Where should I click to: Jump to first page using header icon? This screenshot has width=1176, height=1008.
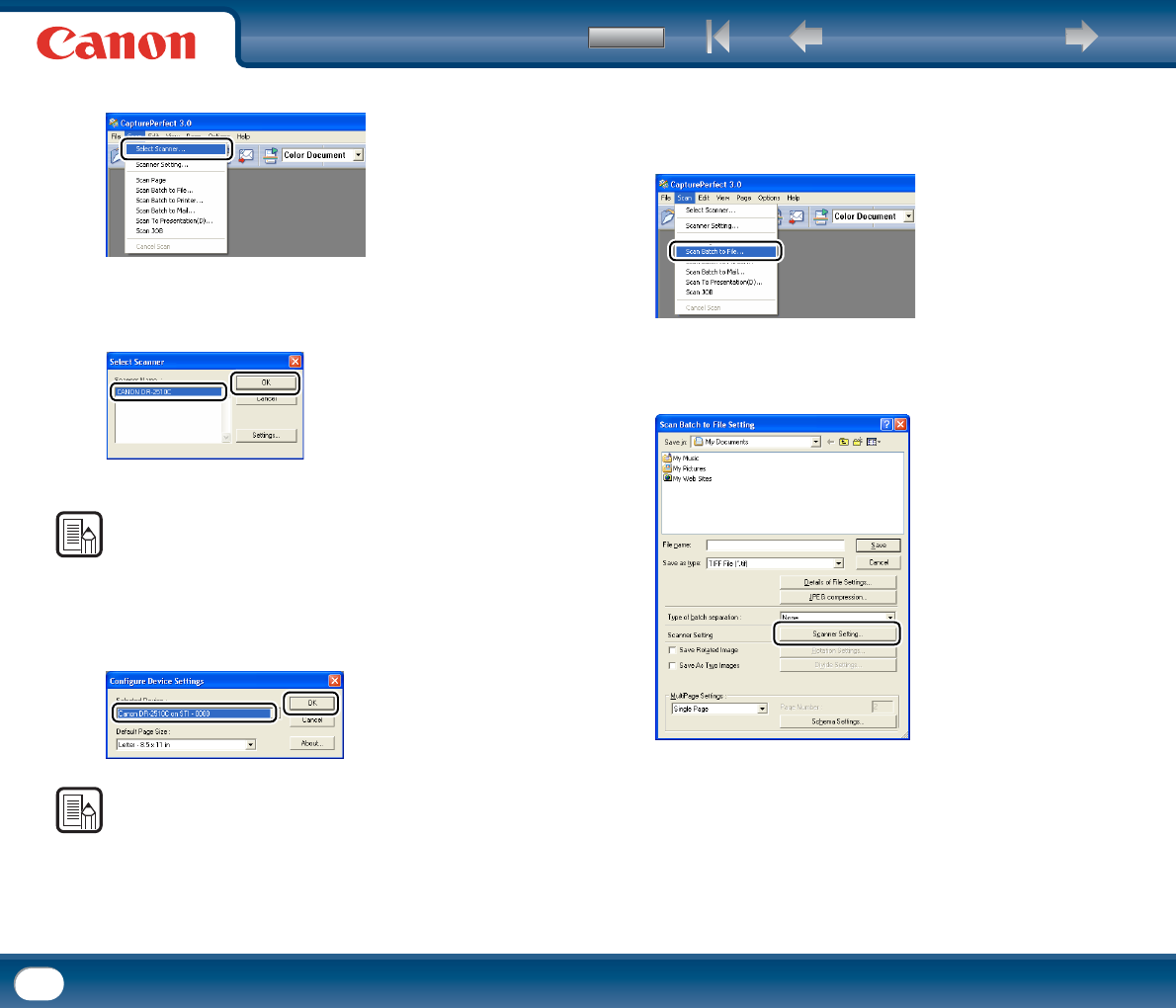717,39
